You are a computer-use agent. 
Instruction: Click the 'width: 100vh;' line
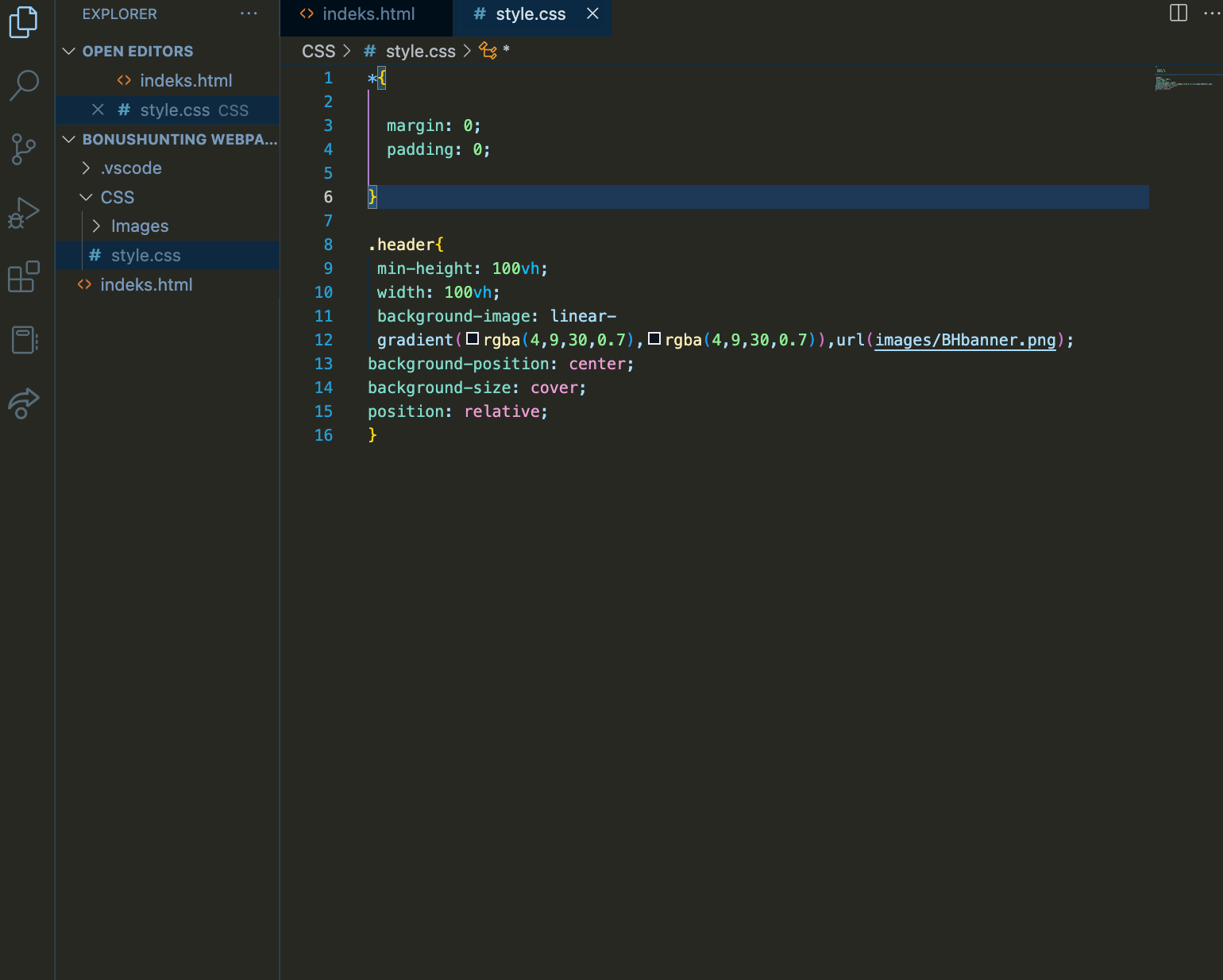tap(438, 292)
